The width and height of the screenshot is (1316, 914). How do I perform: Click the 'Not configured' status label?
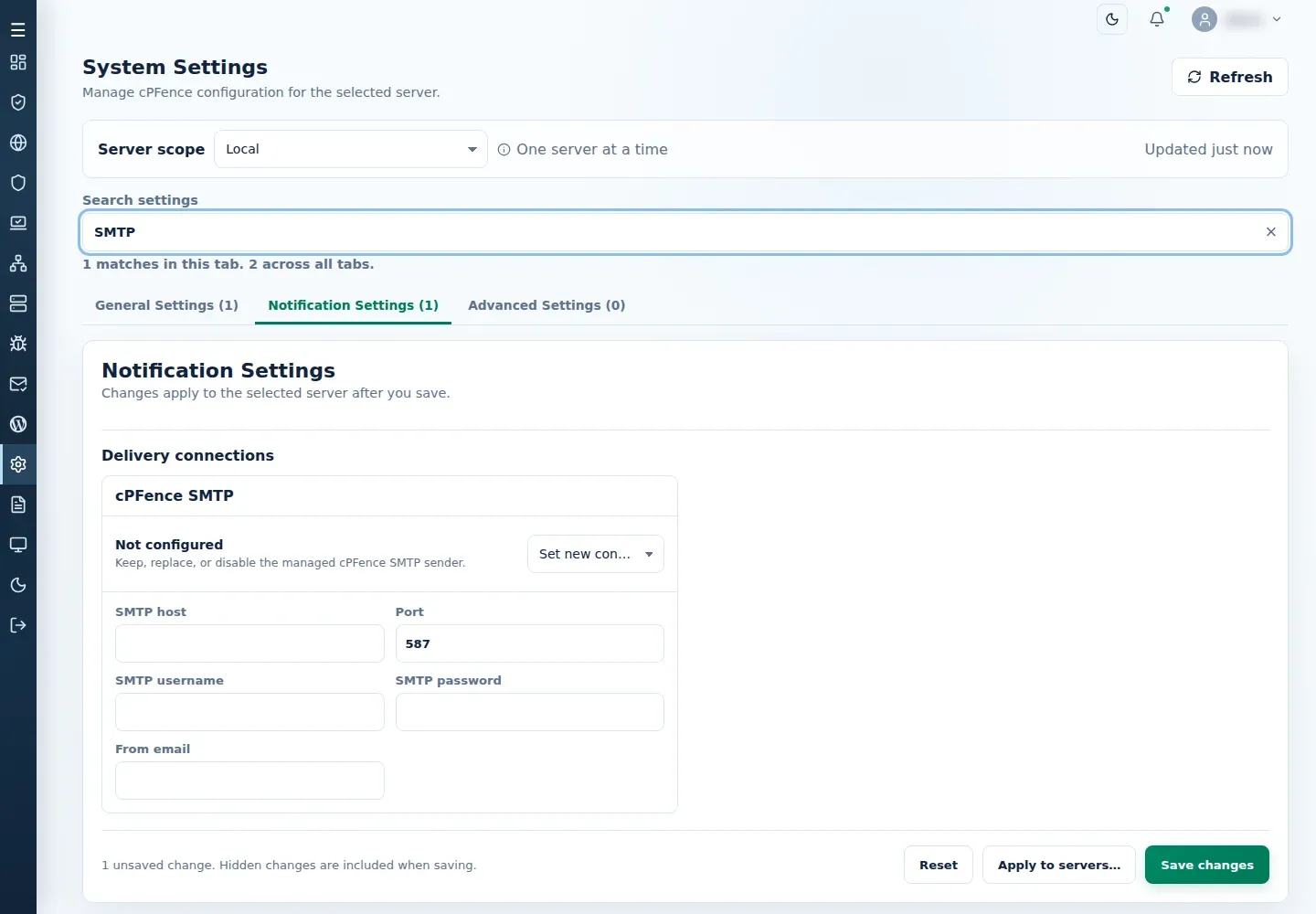pyautogui.click(x=169, y=544)
